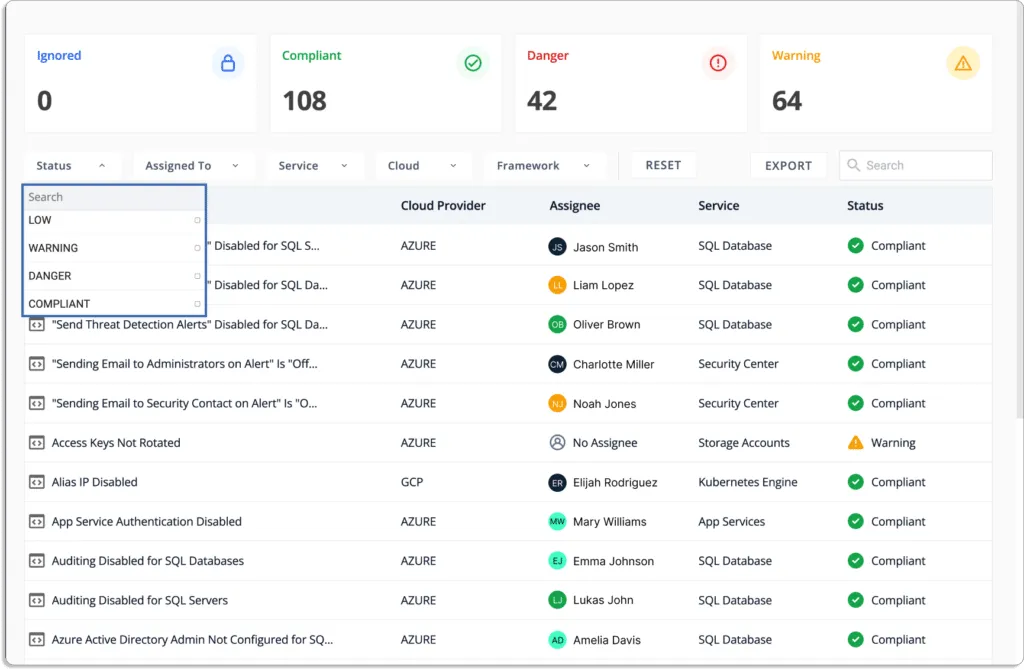Click Noah Jones's orange avatar
This screenshot has width=1024, height=670.
(x=557, y=404)
